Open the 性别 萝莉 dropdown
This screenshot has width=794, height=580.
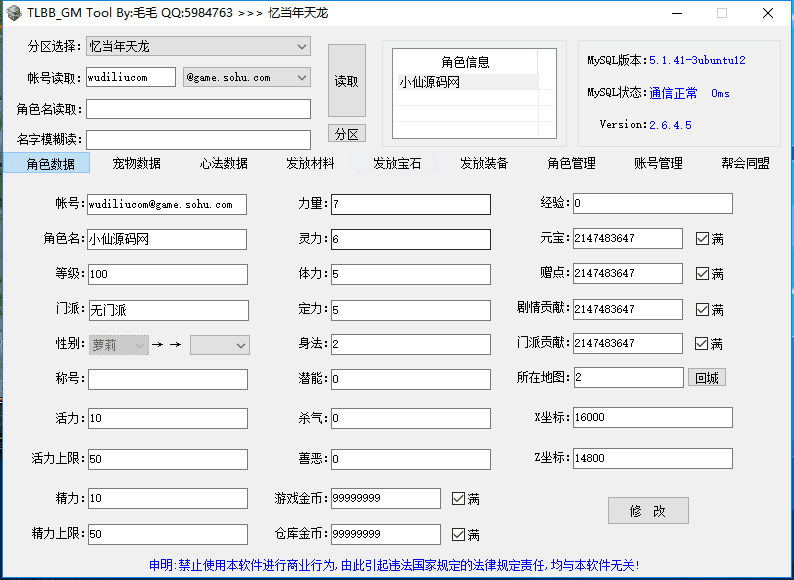pyautogui.click(x=119, y=345)
